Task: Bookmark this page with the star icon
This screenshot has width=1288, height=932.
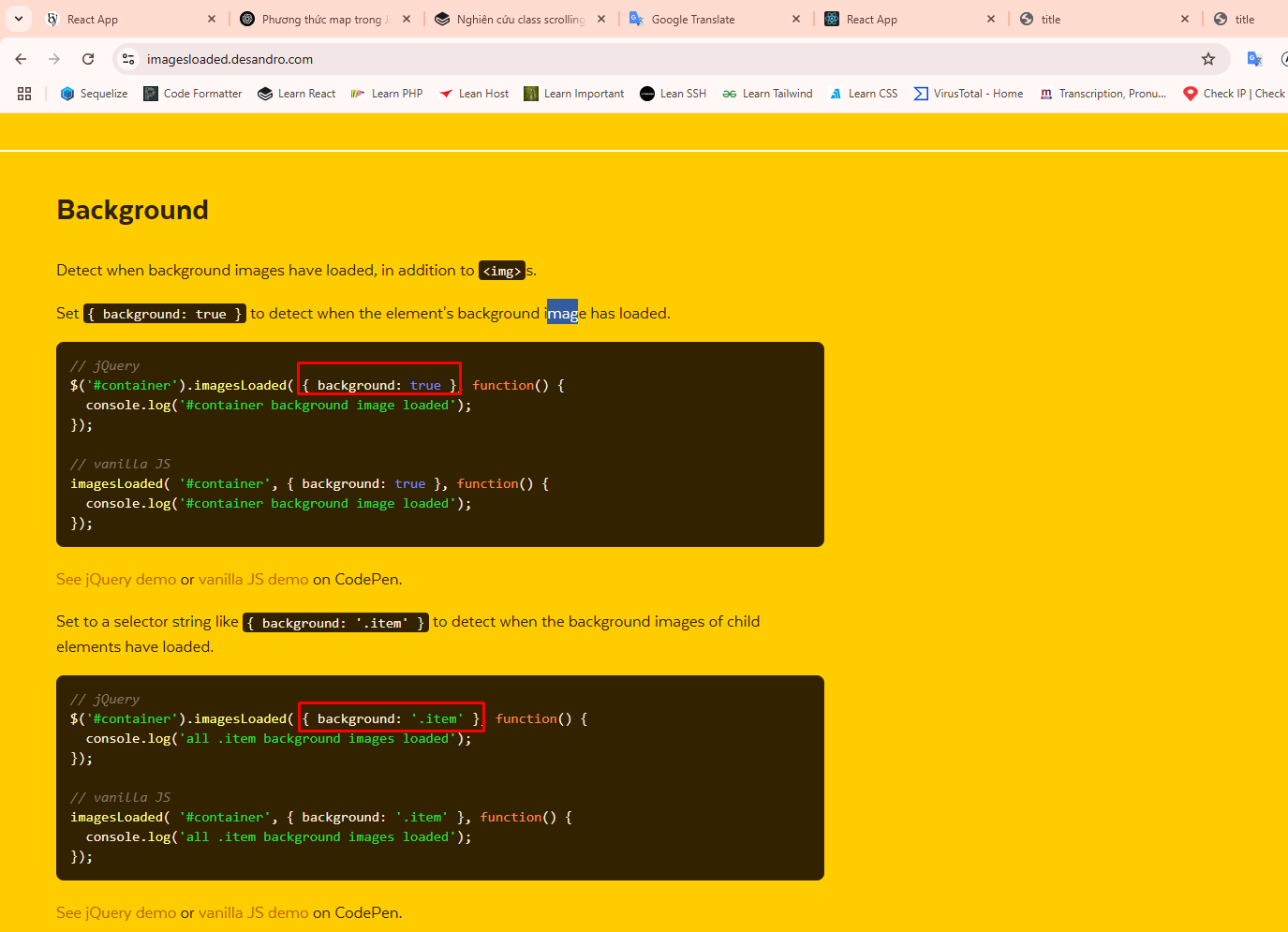Action: 1208,59
